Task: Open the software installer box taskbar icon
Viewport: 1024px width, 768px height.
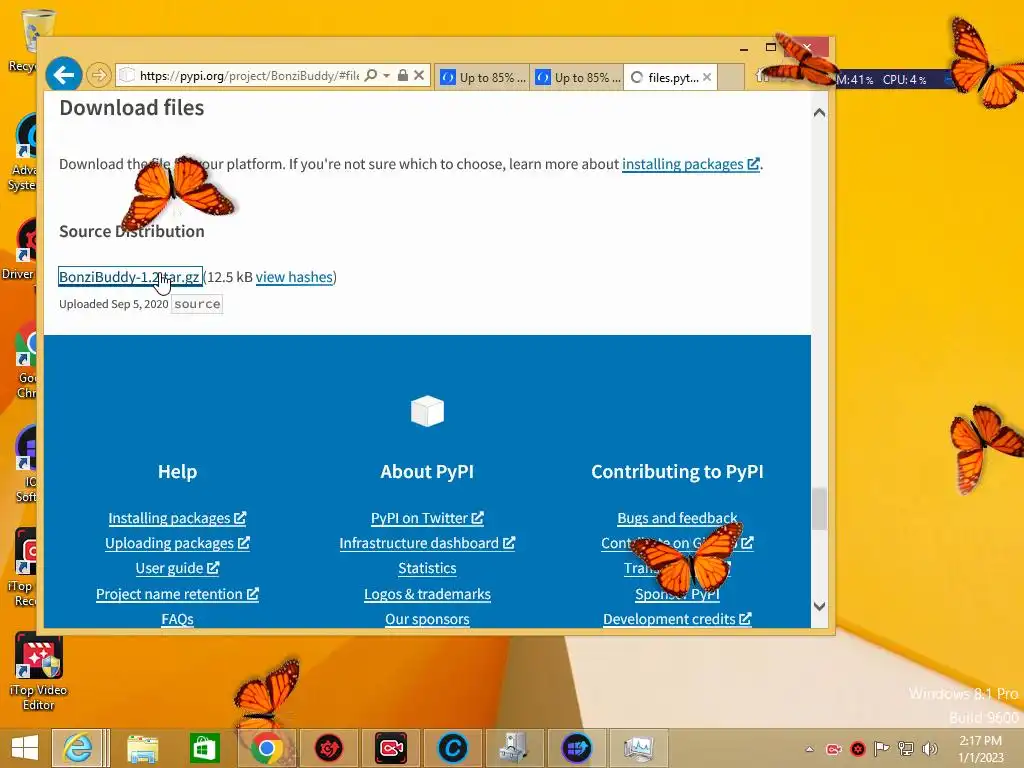Action: pyautogui.click(x=514, y=748)
